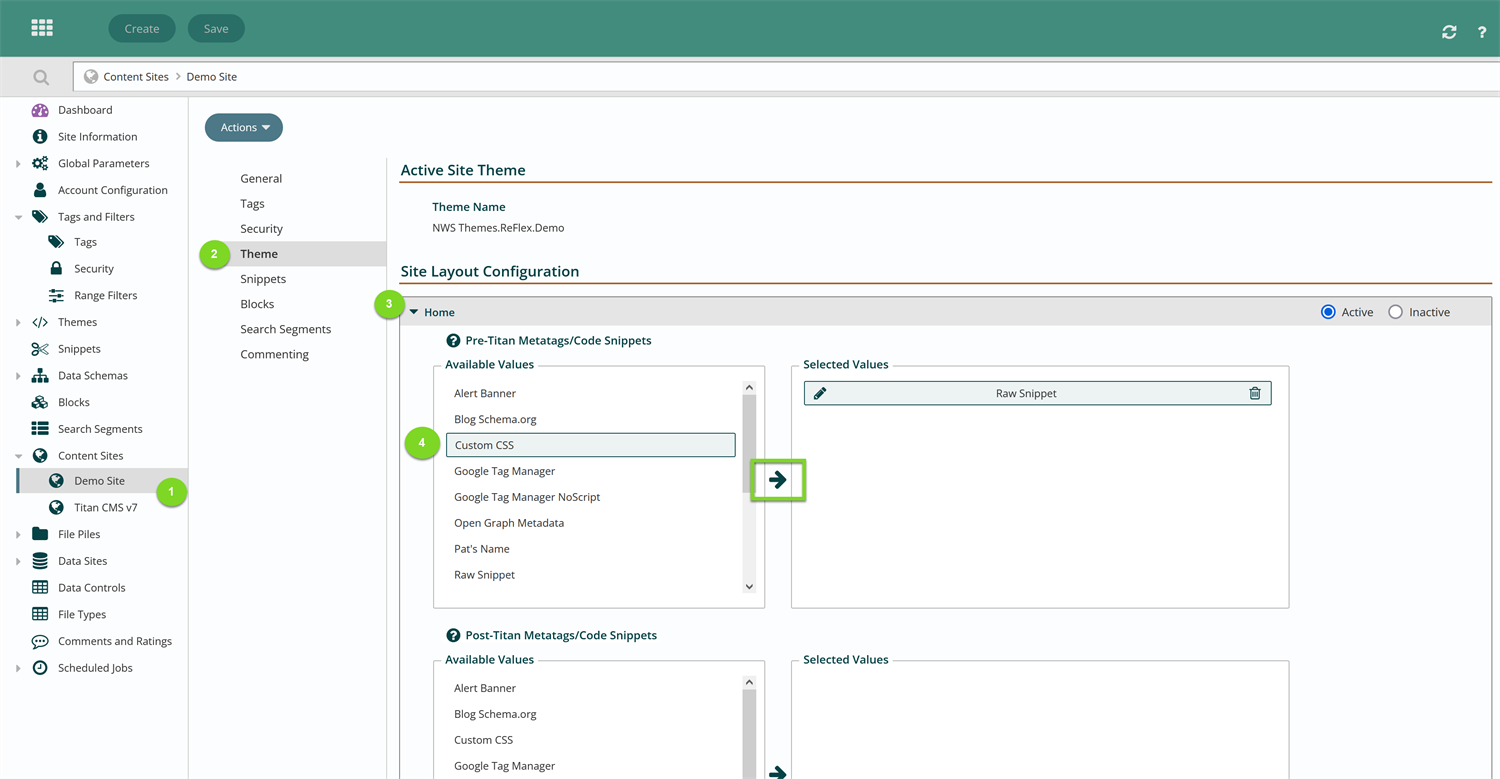The width and height of the screenshot is (1500, 779).
Task: Set Home layout to Active
Action: 1328,312
